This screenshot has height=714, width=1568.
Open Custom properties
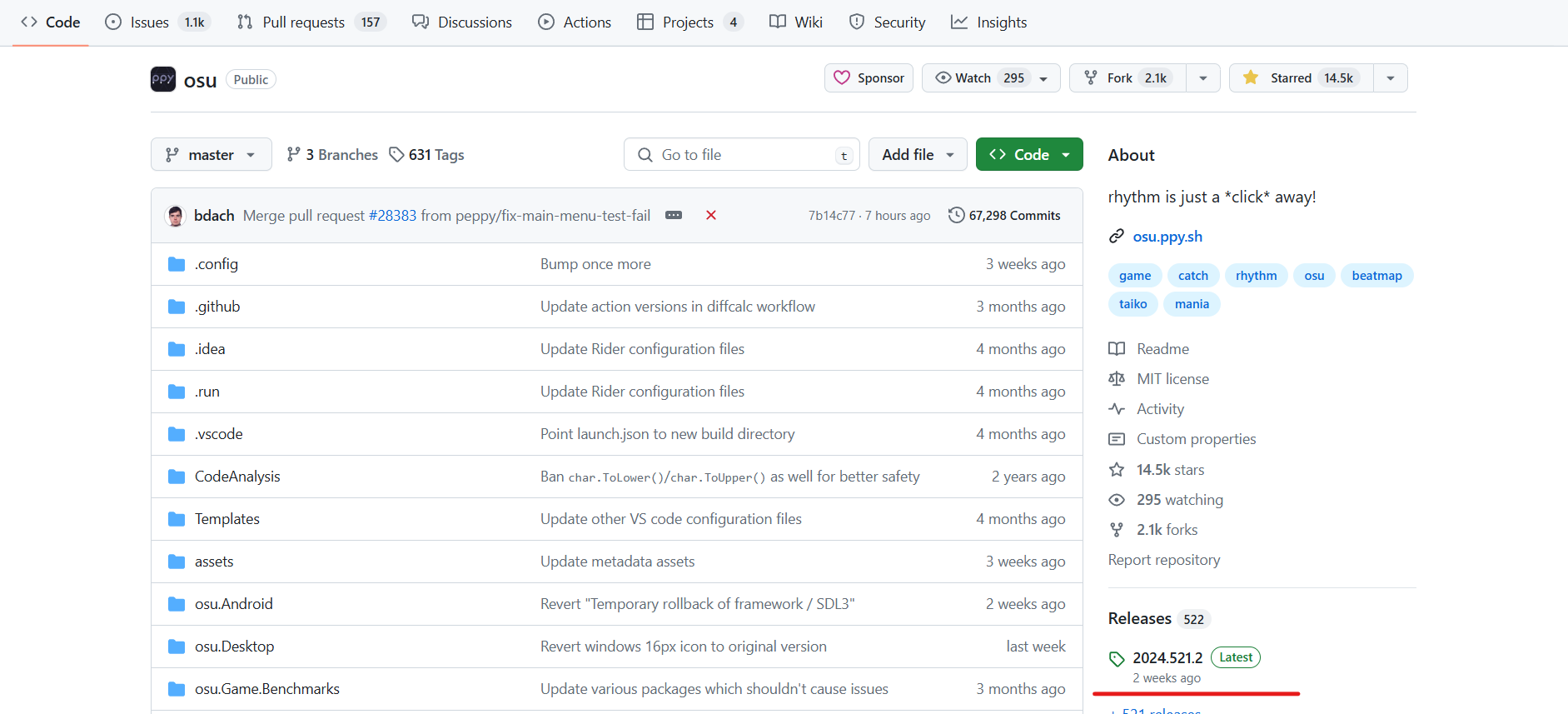pos(1182,439)
